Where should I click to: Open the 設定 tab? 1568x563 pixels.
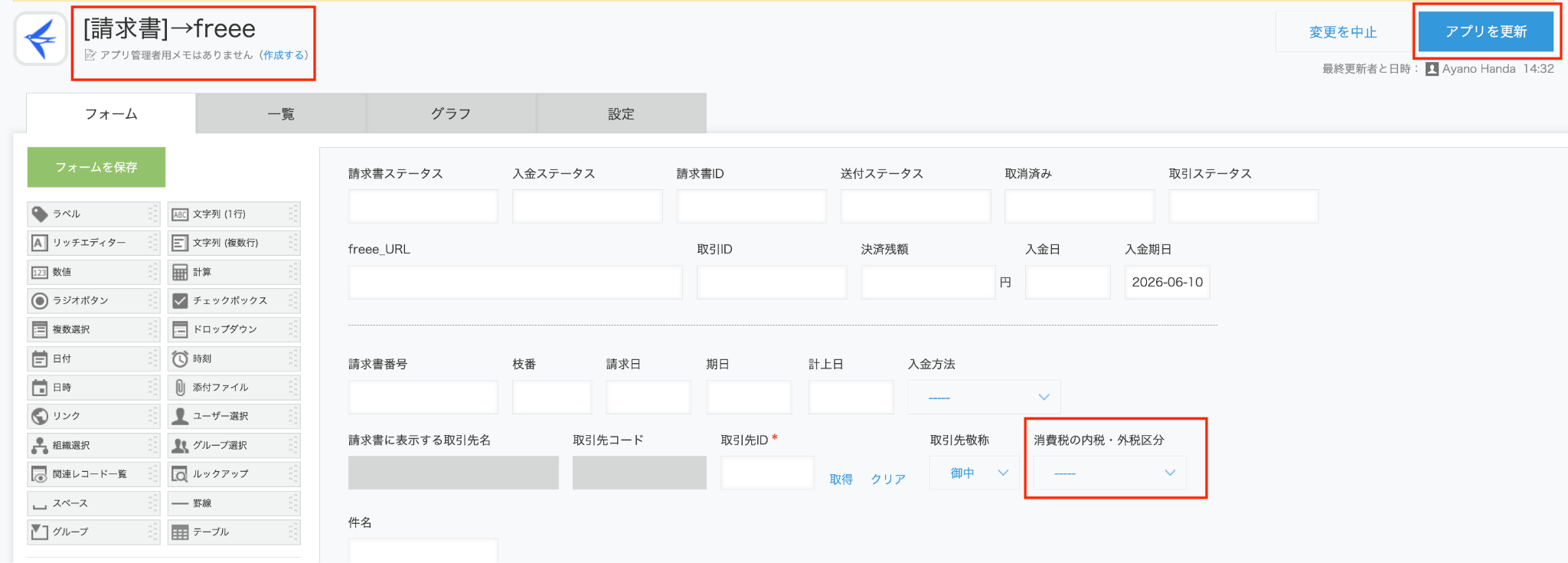[x=621, y=113]
